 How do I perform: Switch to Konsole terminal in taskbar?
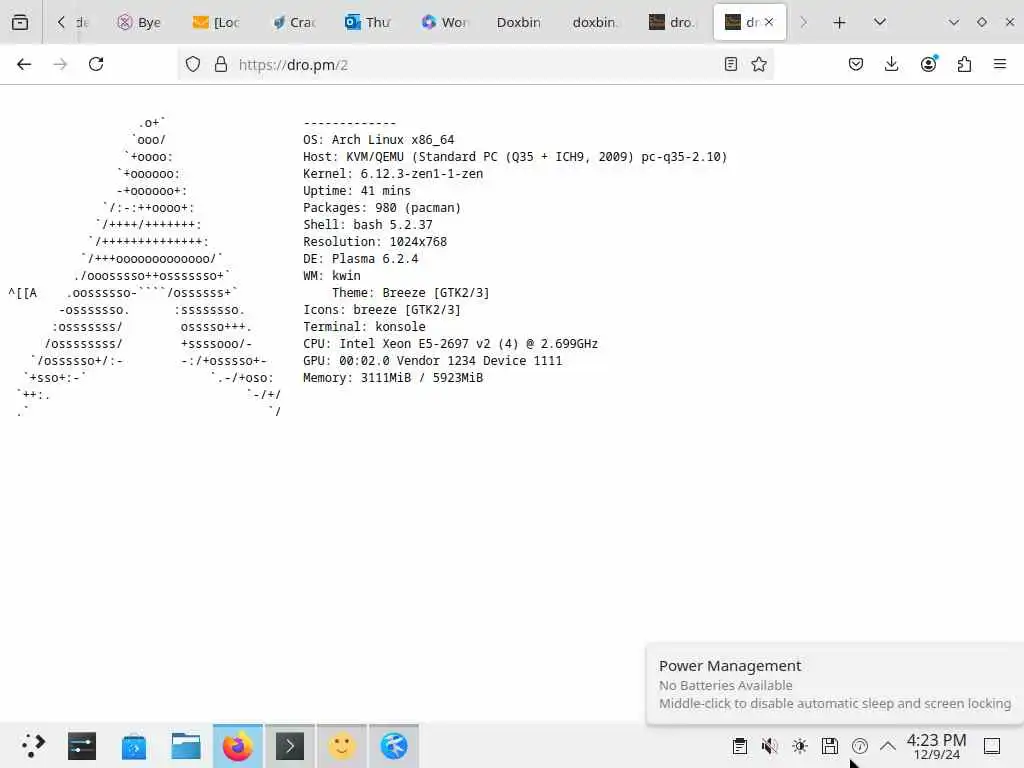(x=290, y=746)
